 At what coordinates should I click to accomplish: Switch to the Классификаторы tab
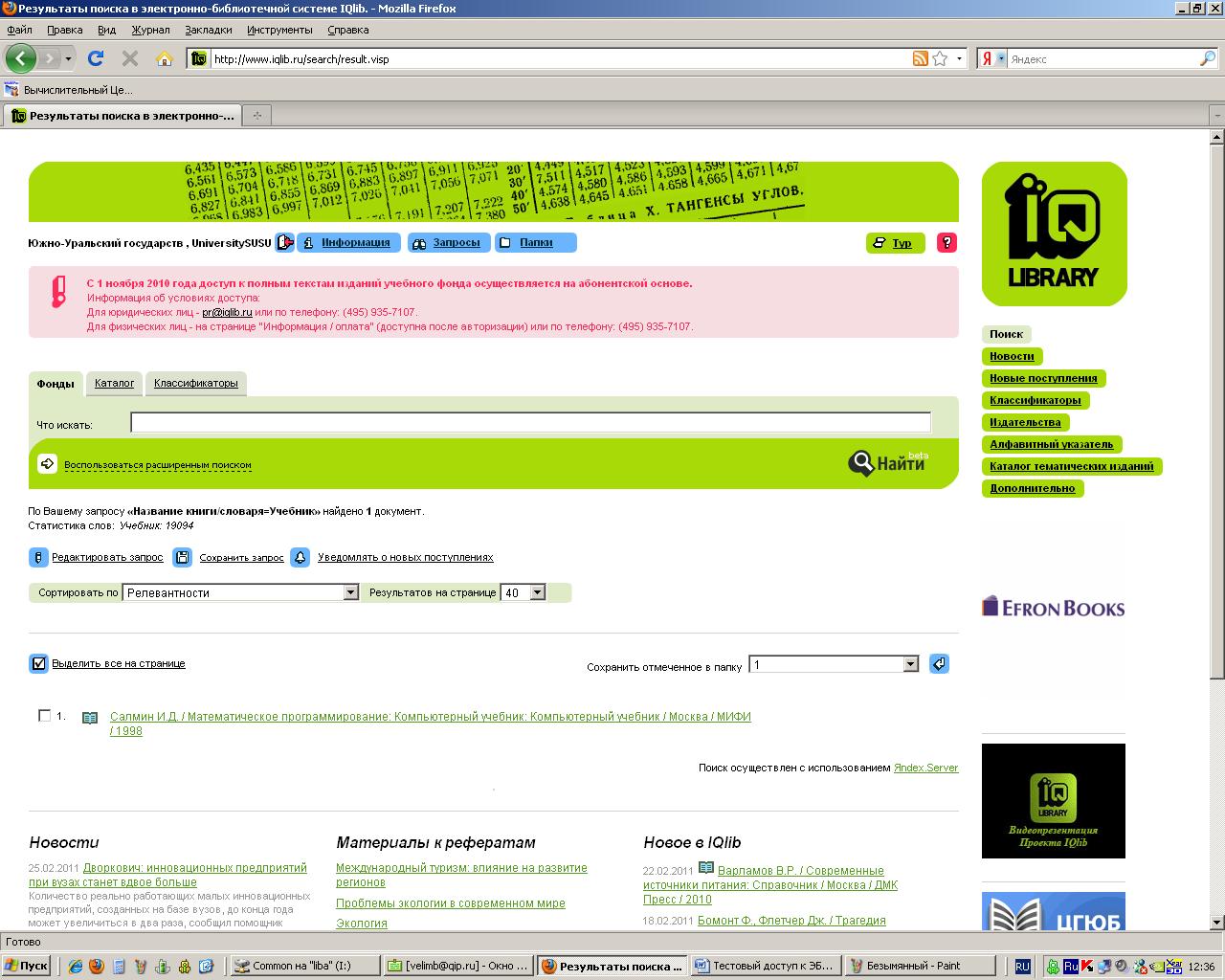[195, 383]
